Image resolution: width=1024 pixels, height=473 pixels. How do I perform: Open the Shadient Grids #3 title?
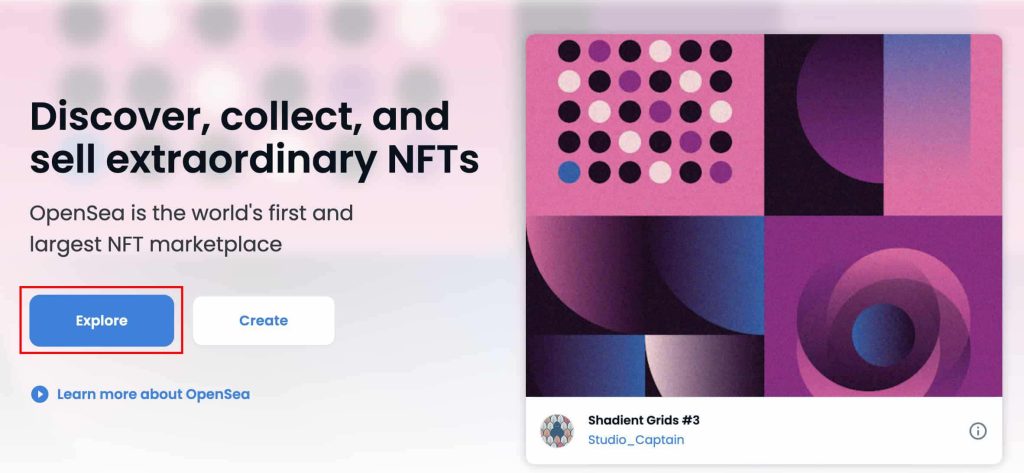(643, 421)
